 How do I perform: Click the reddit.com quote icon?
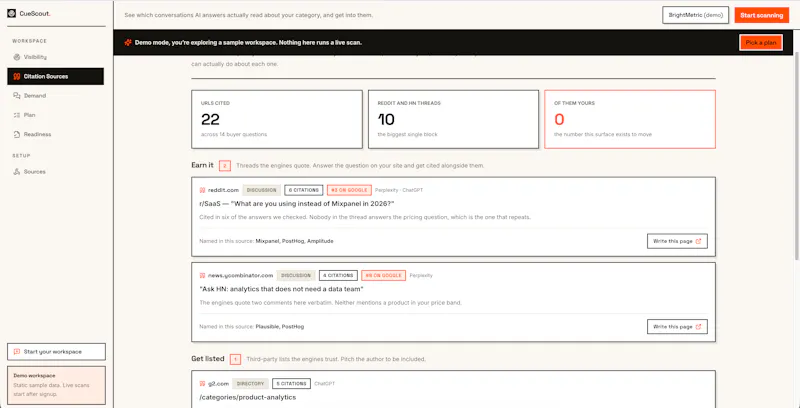click(203, 190)
